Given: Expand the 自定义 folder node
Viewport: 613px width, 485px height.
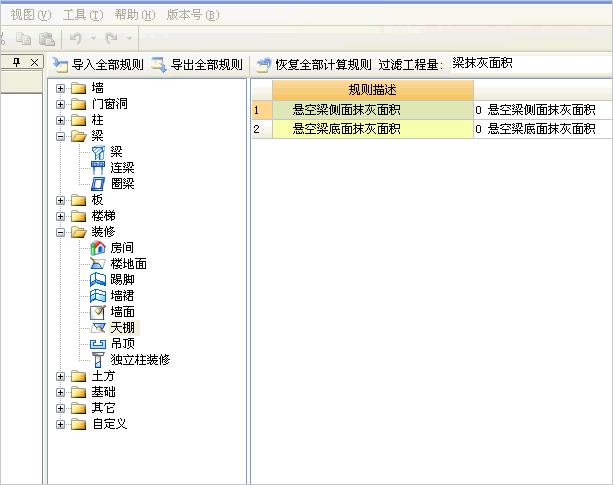Looking at the screenshot, I should pyautogui.click(x=60, y=424).
